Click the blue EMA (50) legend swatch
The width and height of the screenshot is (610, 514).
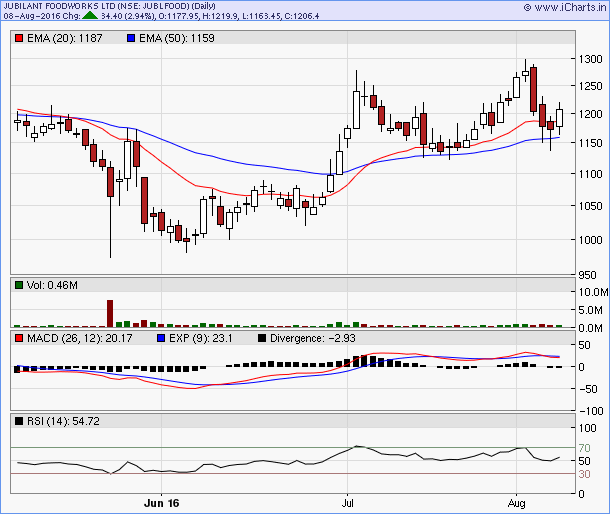[131, 38]
